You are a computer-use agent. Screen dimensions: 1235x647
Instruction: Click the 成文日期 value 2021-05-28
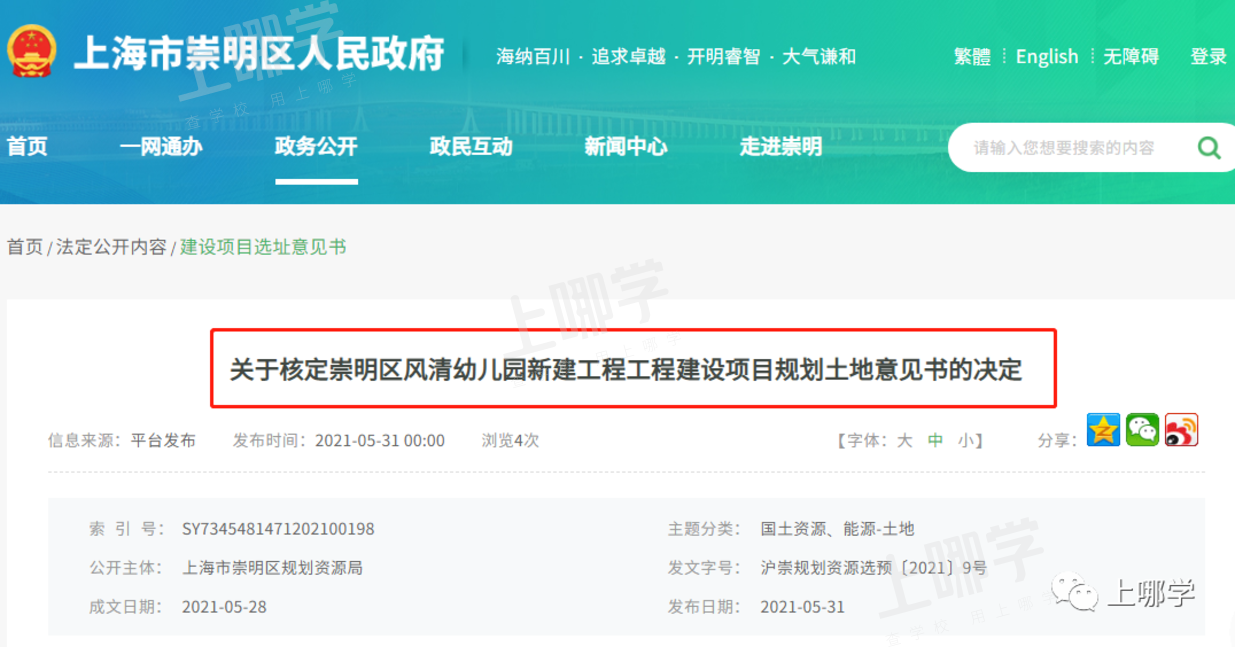(x=224, y=607)
